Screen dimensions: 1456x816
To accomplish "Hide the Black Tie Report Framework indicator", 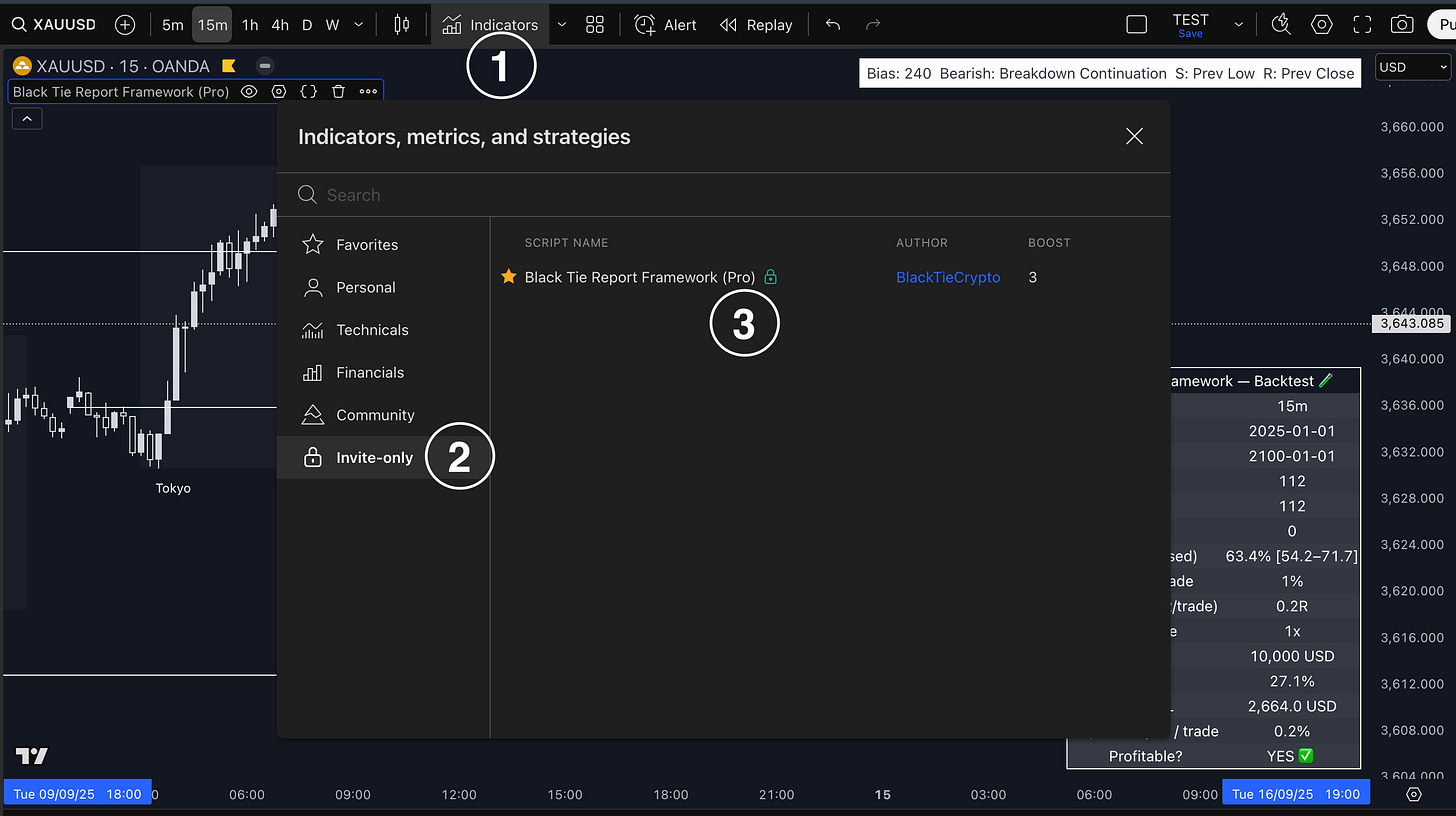I will [249, 92].
